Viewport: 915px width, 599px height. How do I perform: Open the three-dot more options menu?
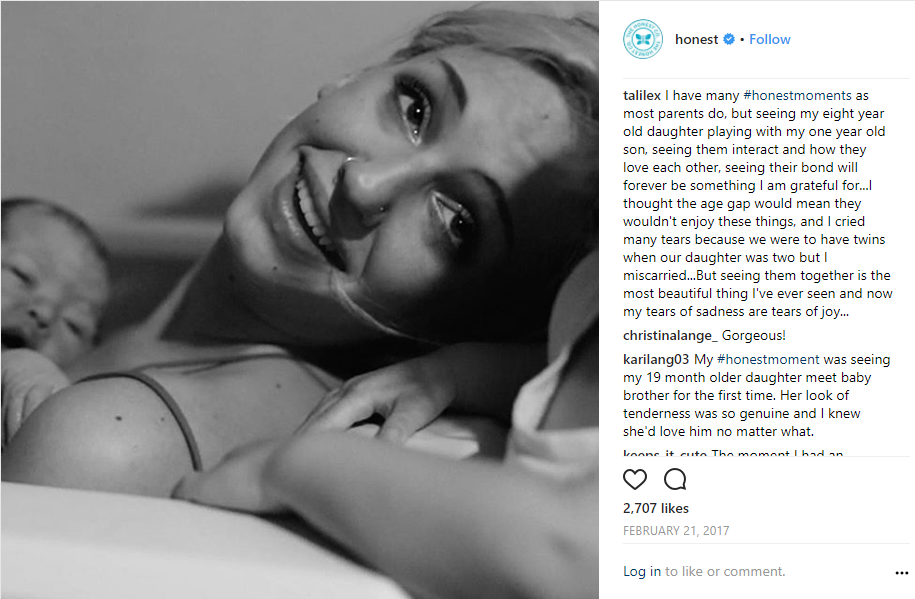(x=902, y=573)
